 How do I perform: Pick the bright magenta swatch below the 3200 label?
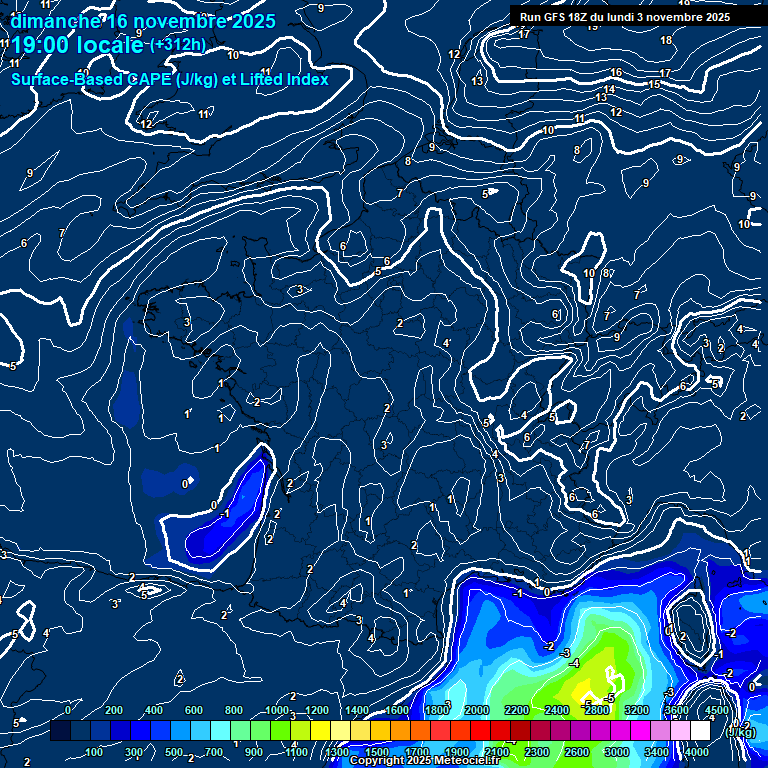[x=640, y=730]
